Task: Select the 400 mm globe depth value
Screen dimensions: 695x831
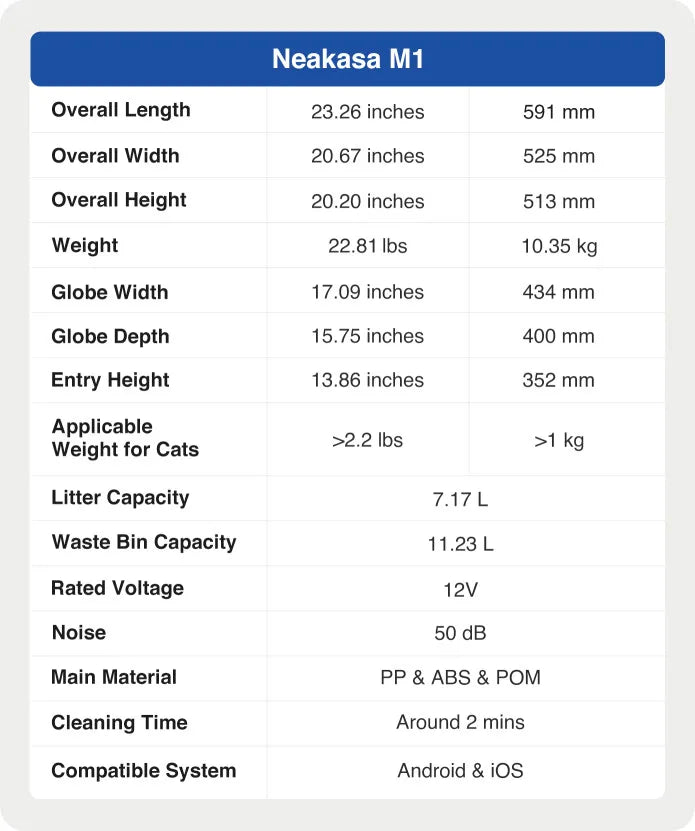Action: (x=558, y=336)
